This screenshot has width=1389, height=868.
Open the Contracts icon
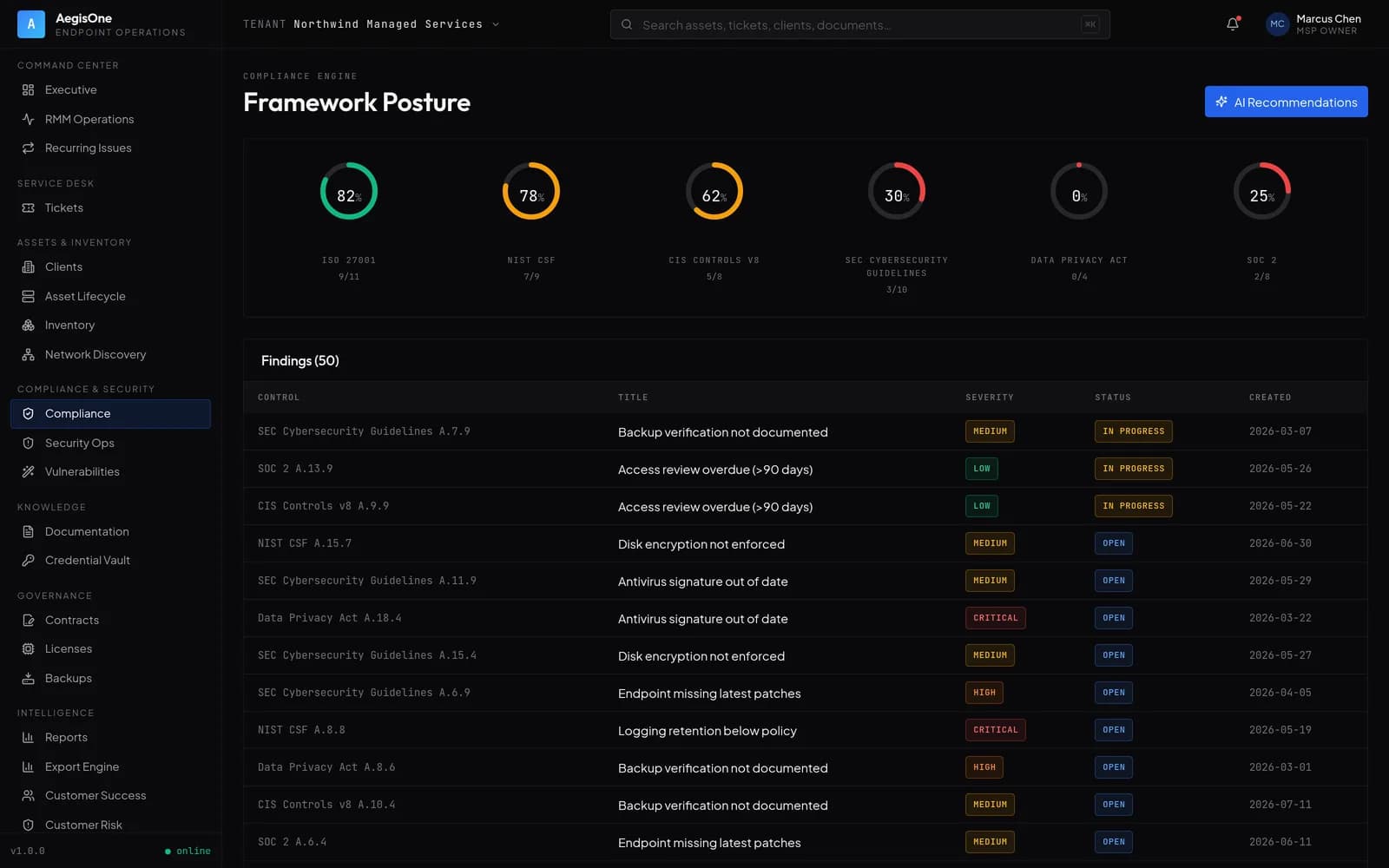pyautogui.click(x=28, y=621)
